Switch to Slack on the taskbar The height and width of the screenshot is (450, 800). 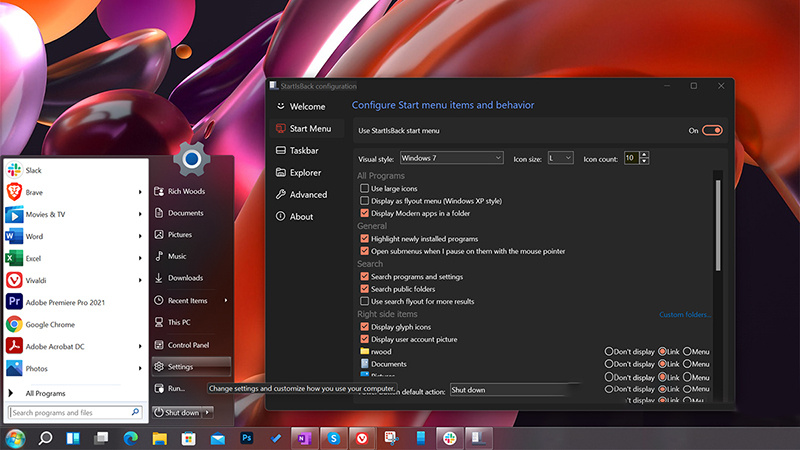coord(449,438)
